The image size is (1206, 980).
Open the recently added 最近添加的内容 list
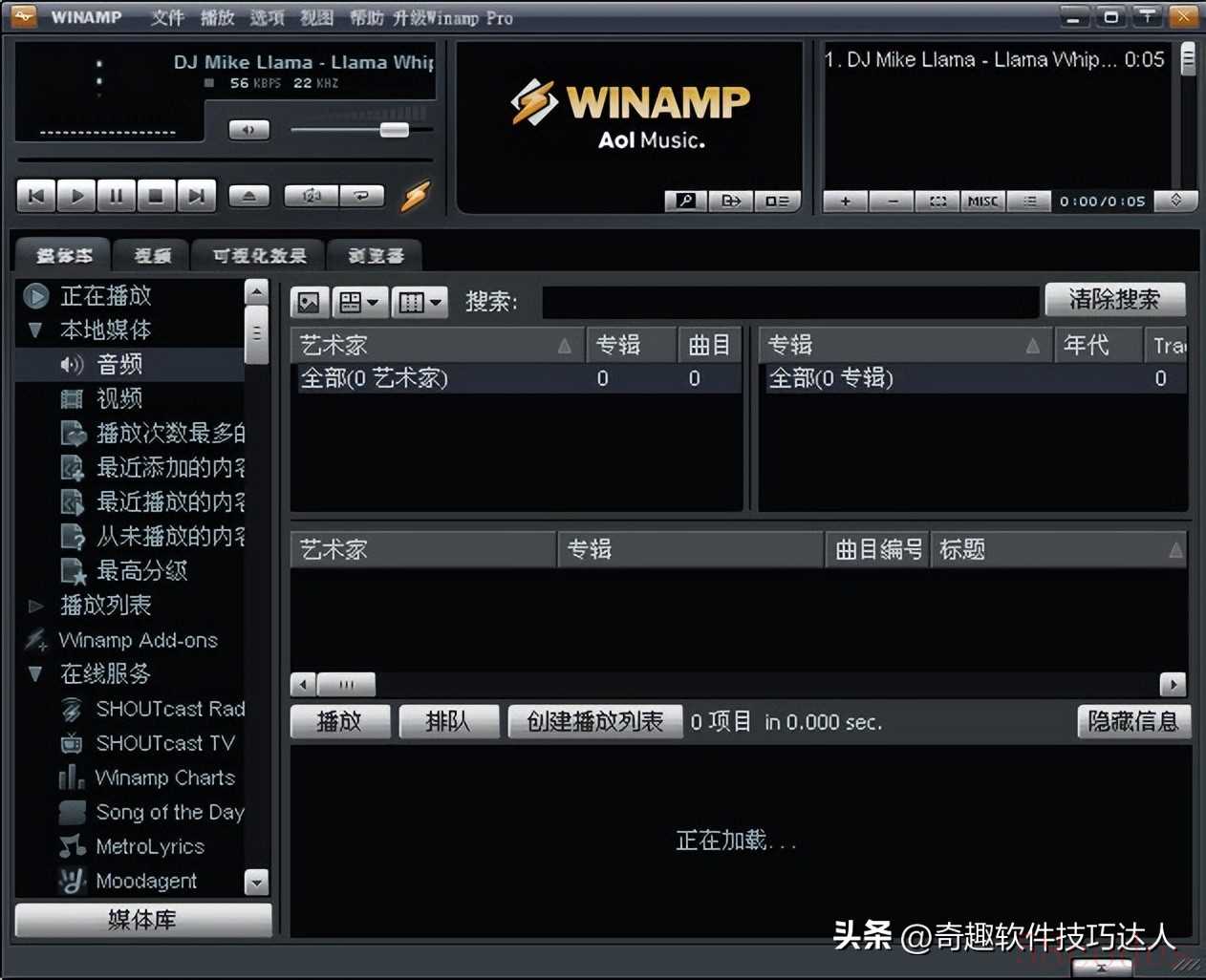point(170,467)
